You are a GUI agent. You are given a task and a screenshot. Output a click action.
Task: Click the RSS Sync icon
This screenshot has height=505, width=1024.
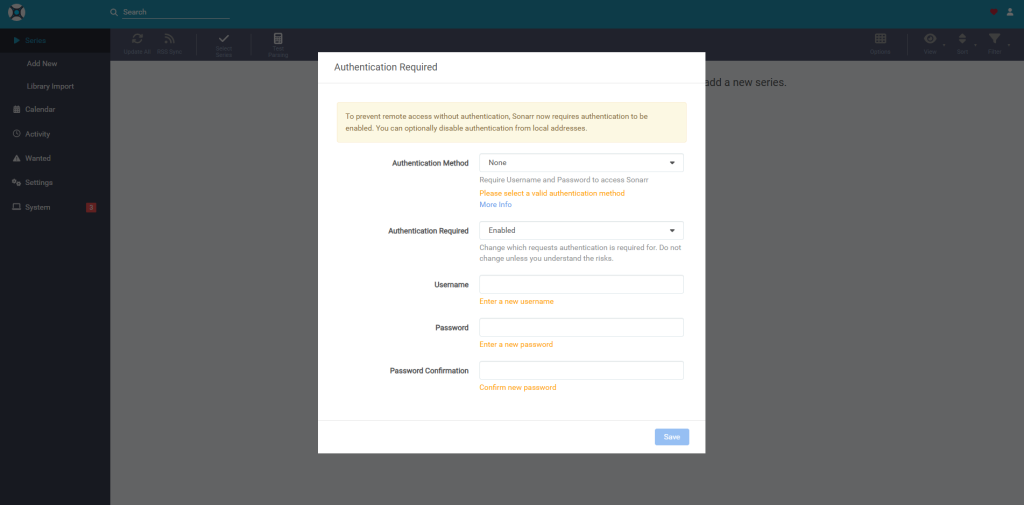[x=168, y=39]
